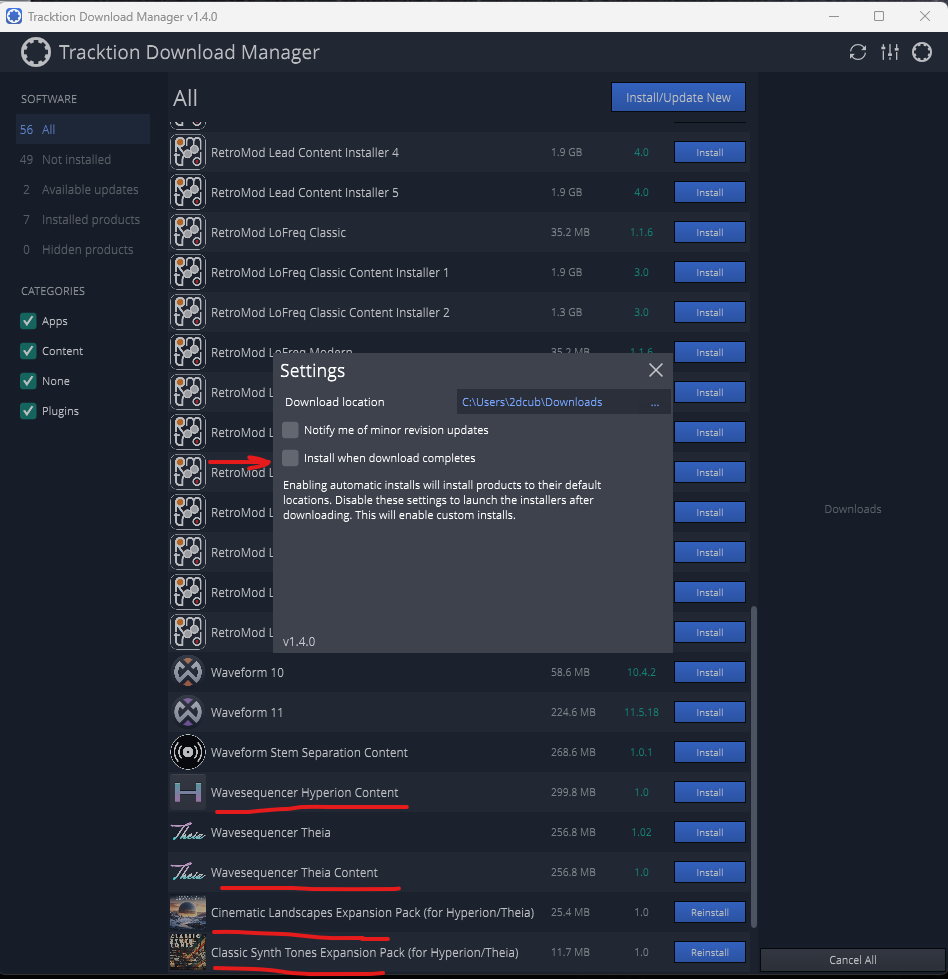Install Waveform 10

click(709, 672)
